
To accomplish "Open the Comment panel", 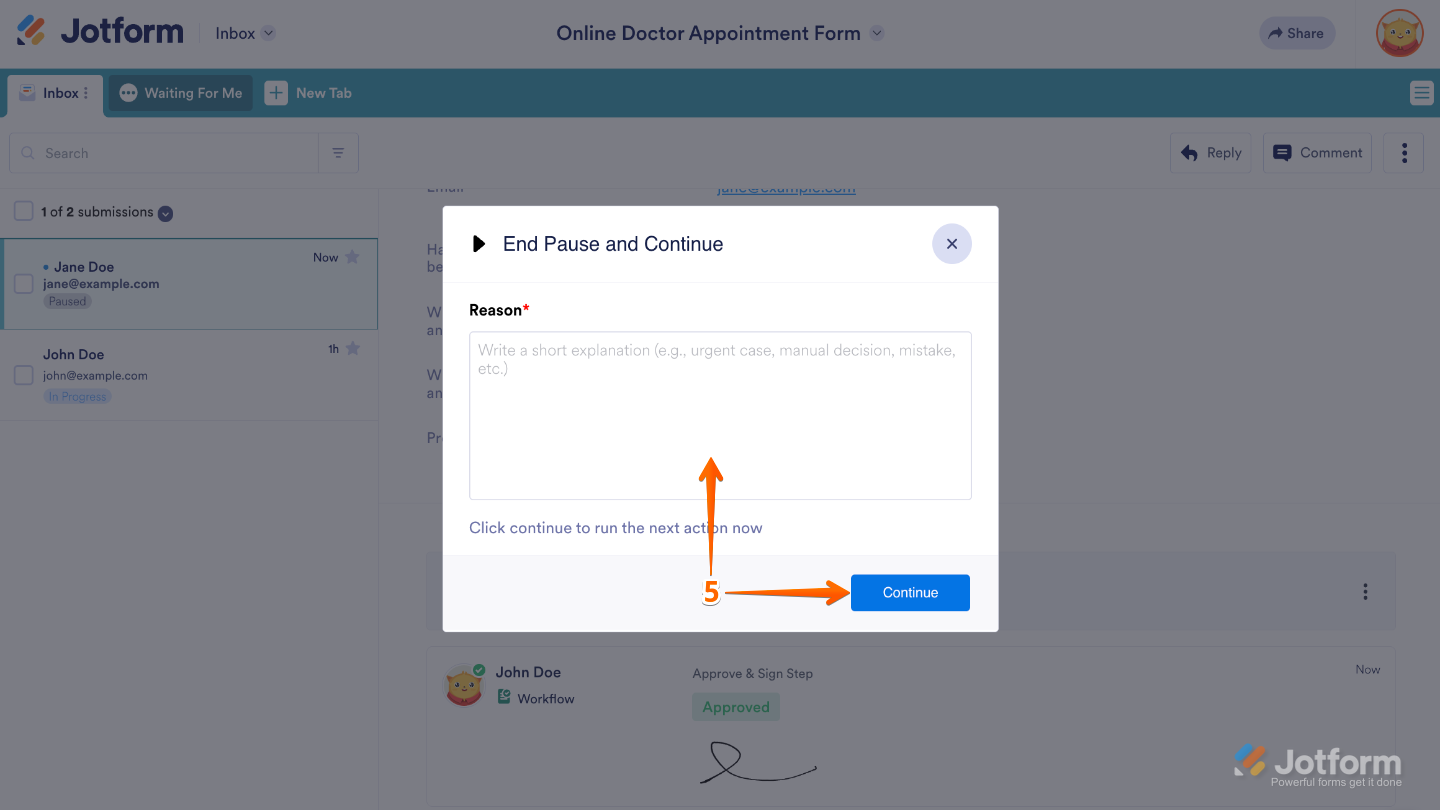I will click(1317, 152).
